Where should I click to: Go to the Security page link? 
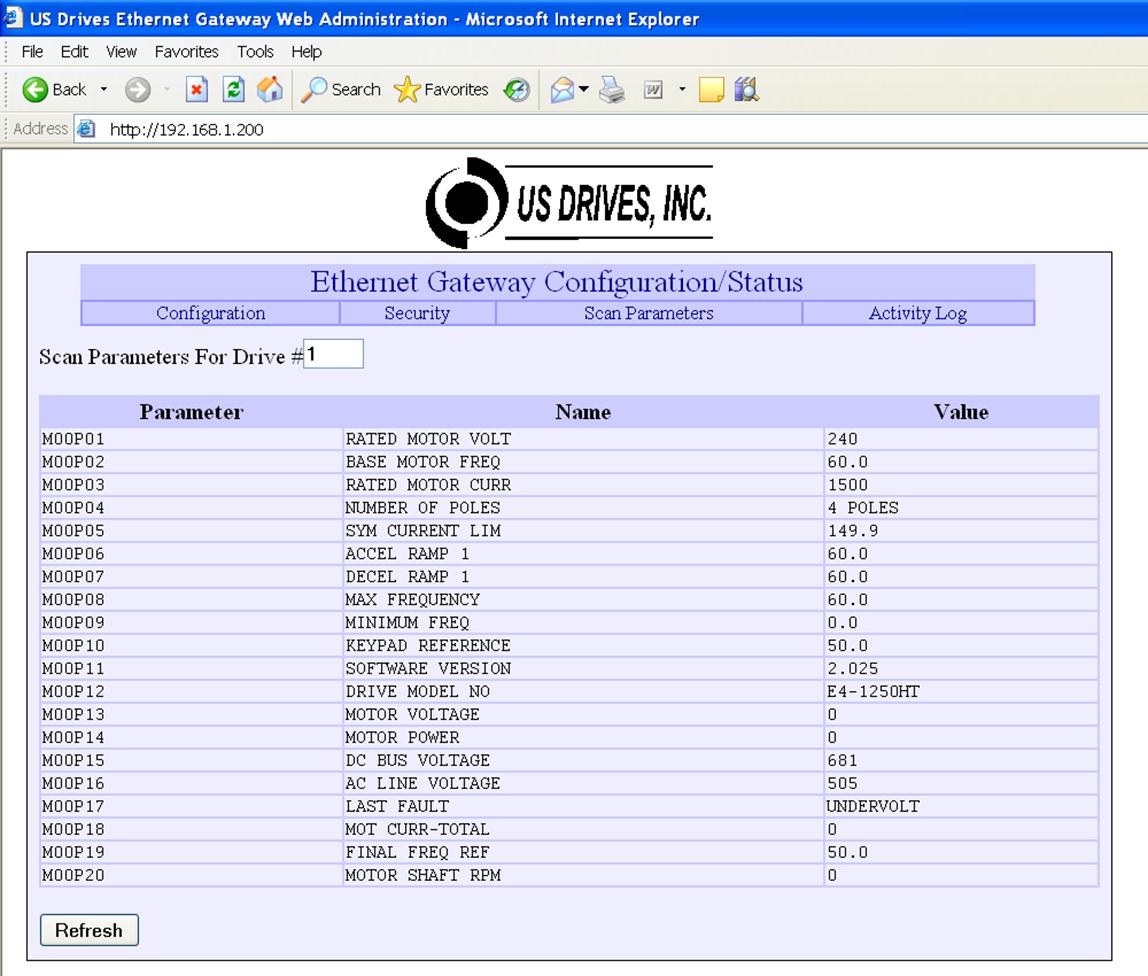(x=417, y=313)
